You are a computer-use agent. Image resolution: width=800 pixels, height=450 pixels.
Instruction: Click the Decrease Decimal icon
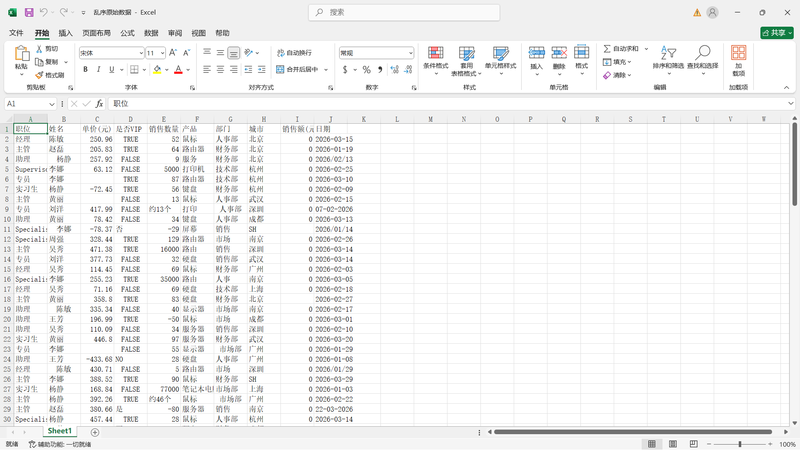(x=408, y=70)
